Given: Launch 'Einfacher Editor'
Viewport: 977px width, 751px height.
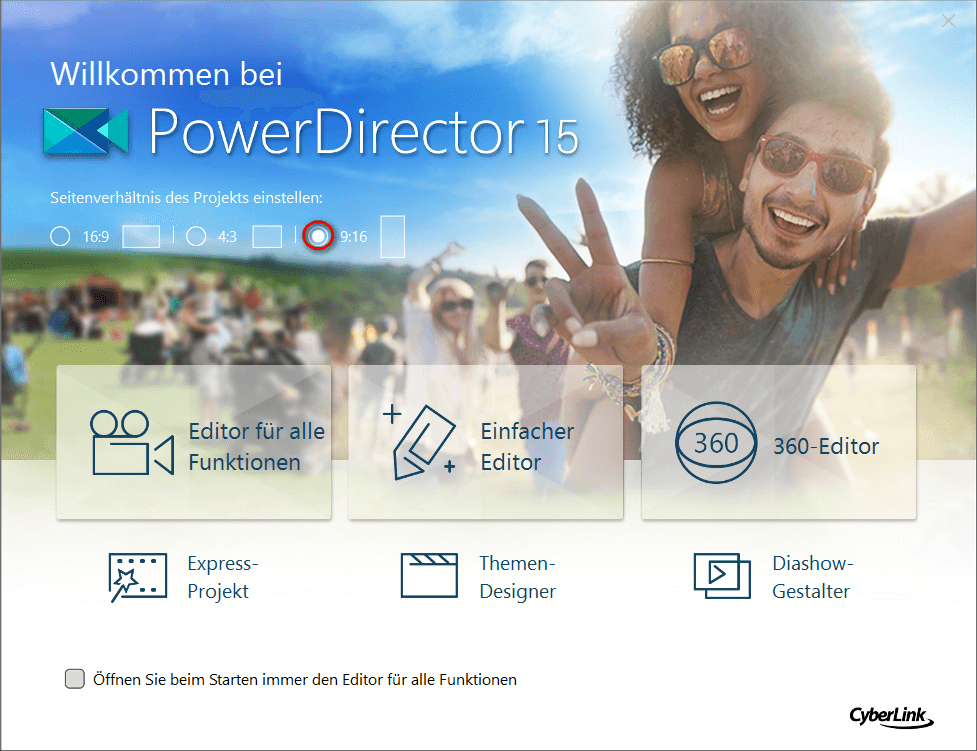Looking at the screenshot, I should (x=485, y=442).
